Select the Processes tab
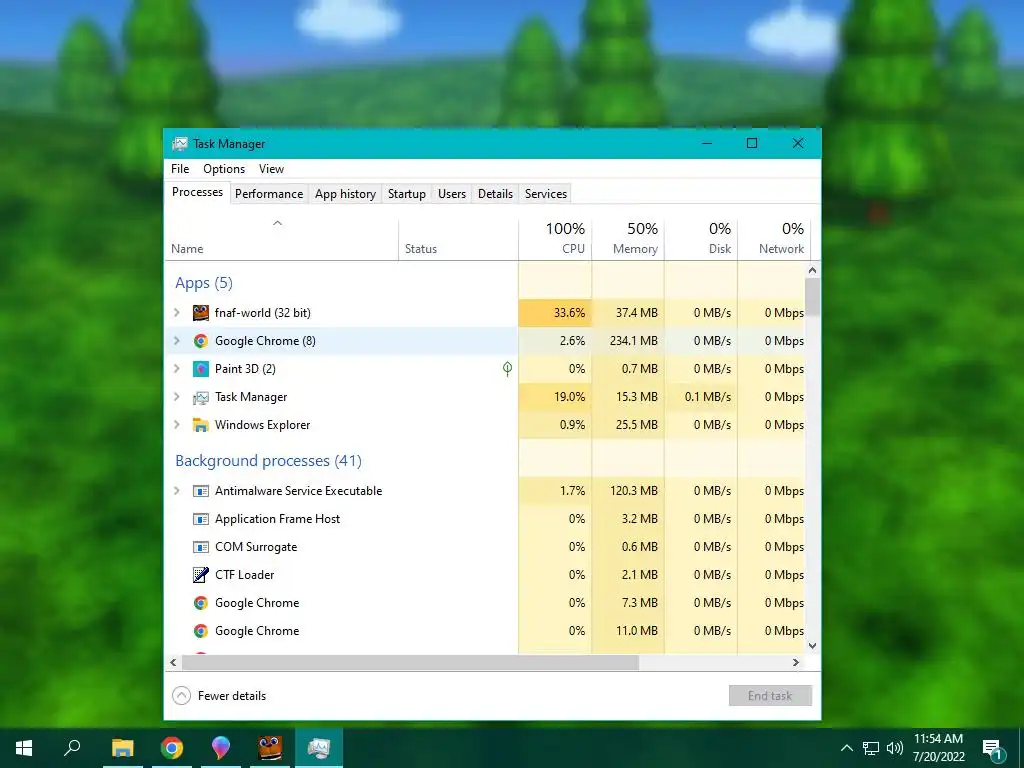Viewport: 1024px width, 768px height. (197, 192)
